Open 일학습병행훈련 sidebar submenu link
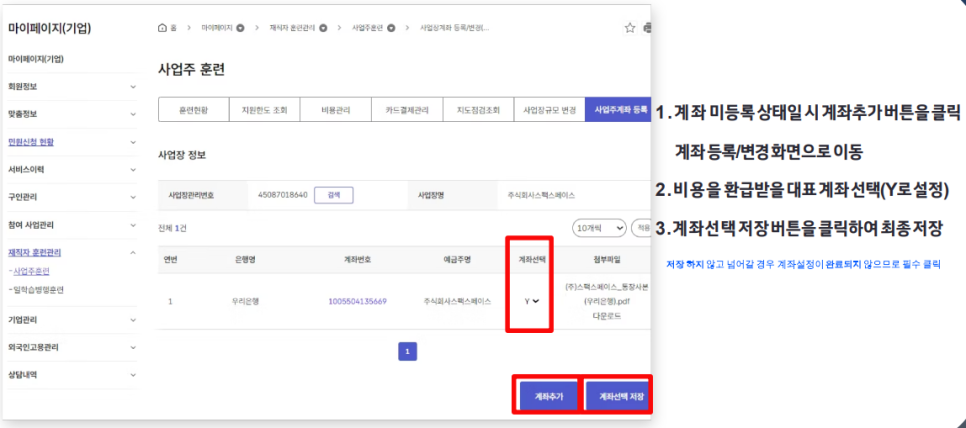The image size is (966, 428). point(38,289)
